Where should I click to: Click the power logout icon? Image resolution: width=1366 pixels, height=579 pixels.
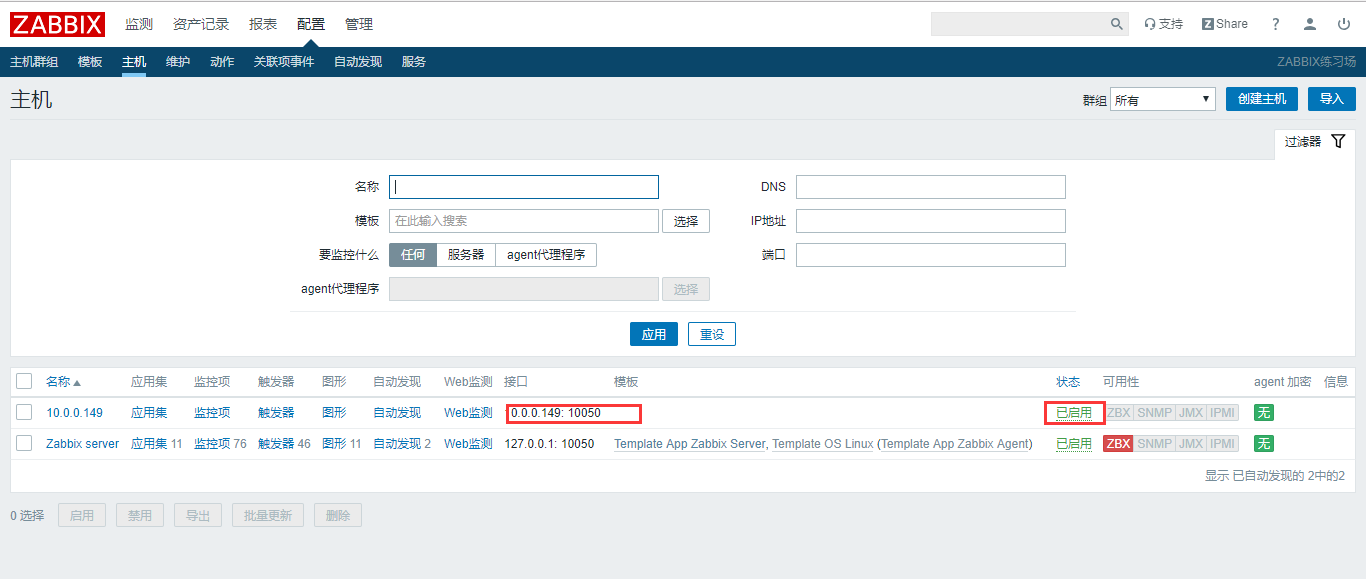pos(1343,24)
